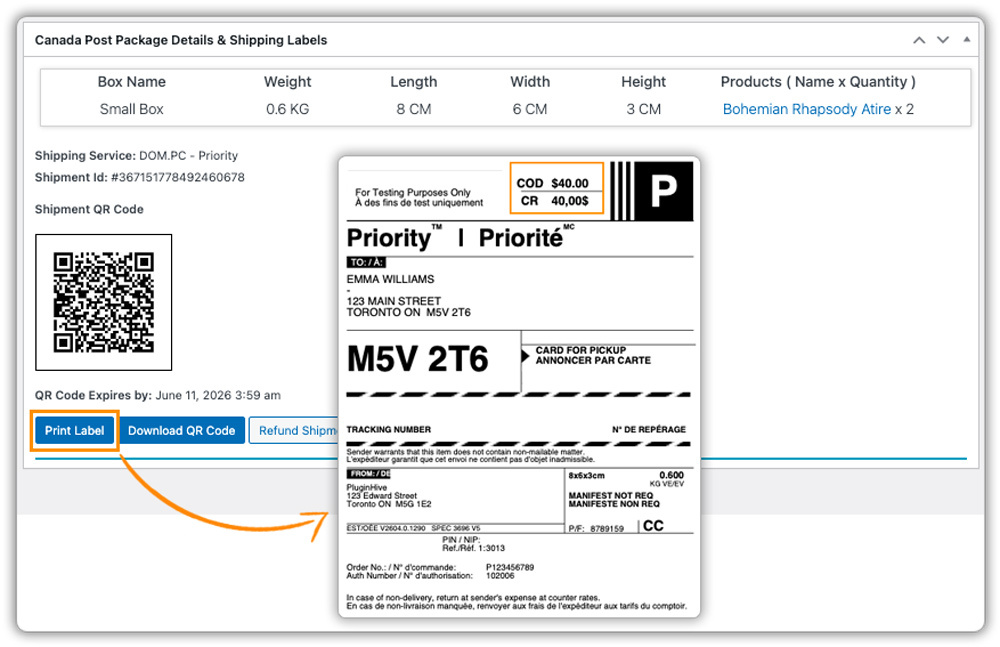1000x647 pixels.
Task: Click 'EMMA WILLIAMS' on the label
Action: [x=390, y=279]
